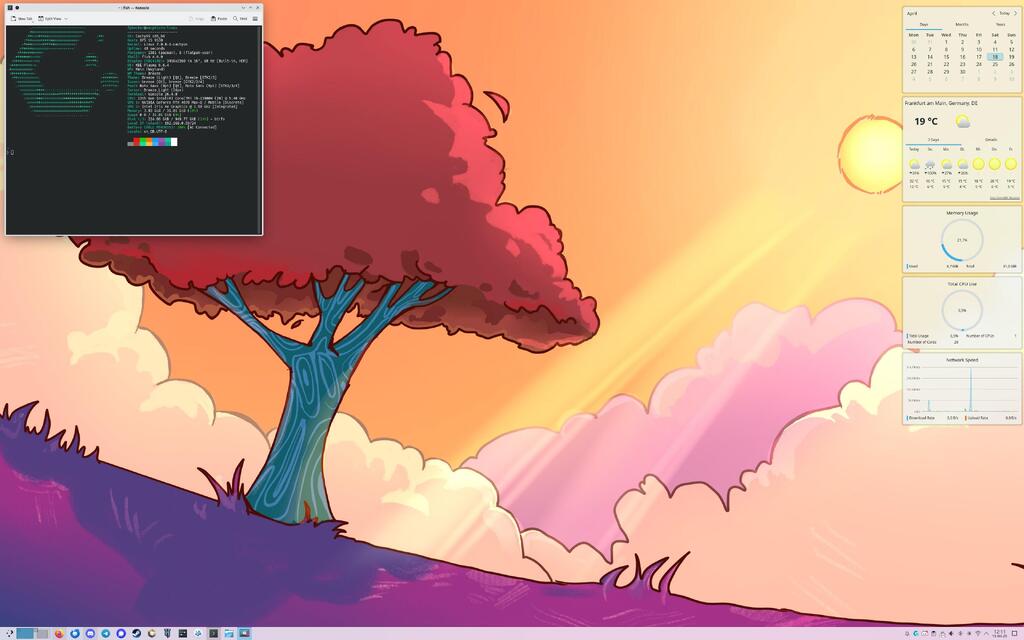This screenshot has width=1024, height=640.
Task: Click the Peek at Desktop button
Action: [1014, 633]
